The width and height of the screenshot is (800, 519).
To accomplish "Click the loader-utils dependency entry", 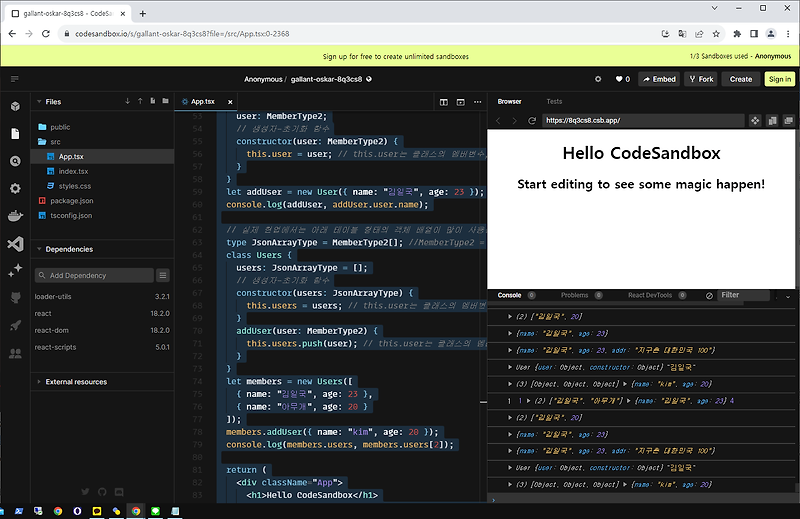I will (102, 296).
